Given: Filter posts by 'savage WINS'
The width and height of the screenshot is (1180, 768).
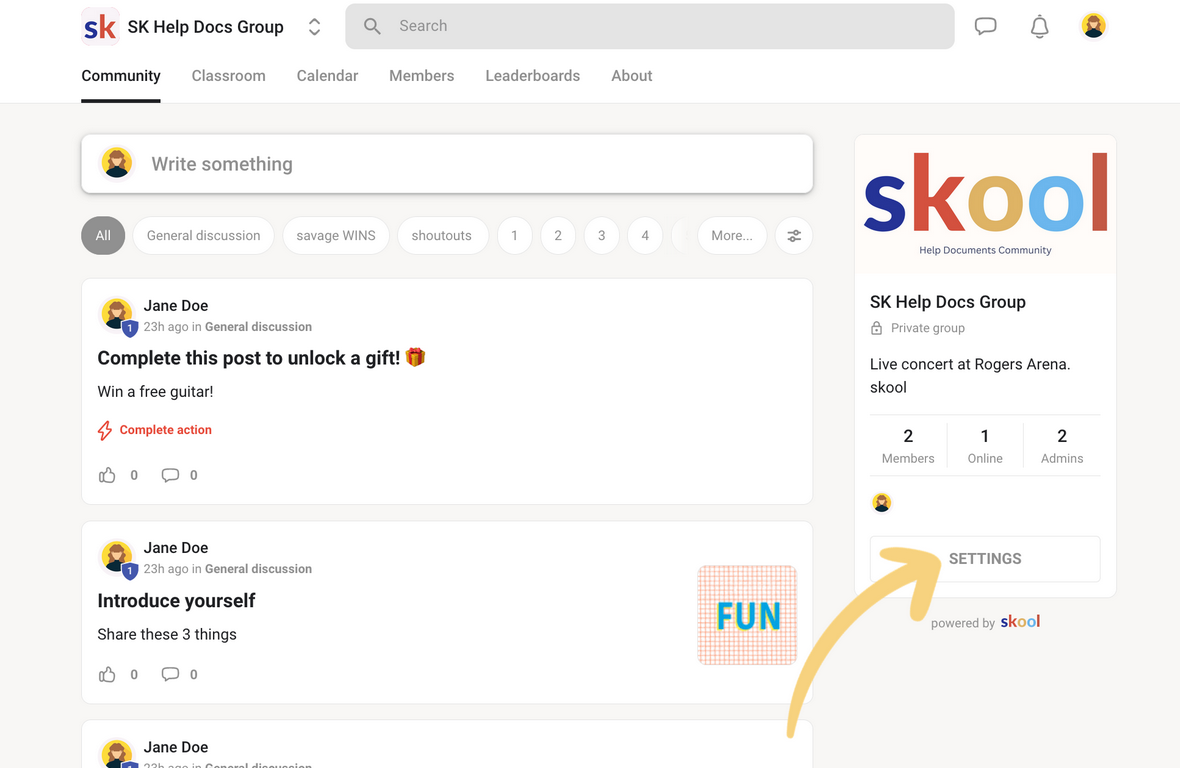Looking at the screenshot, I should [336, 236].
